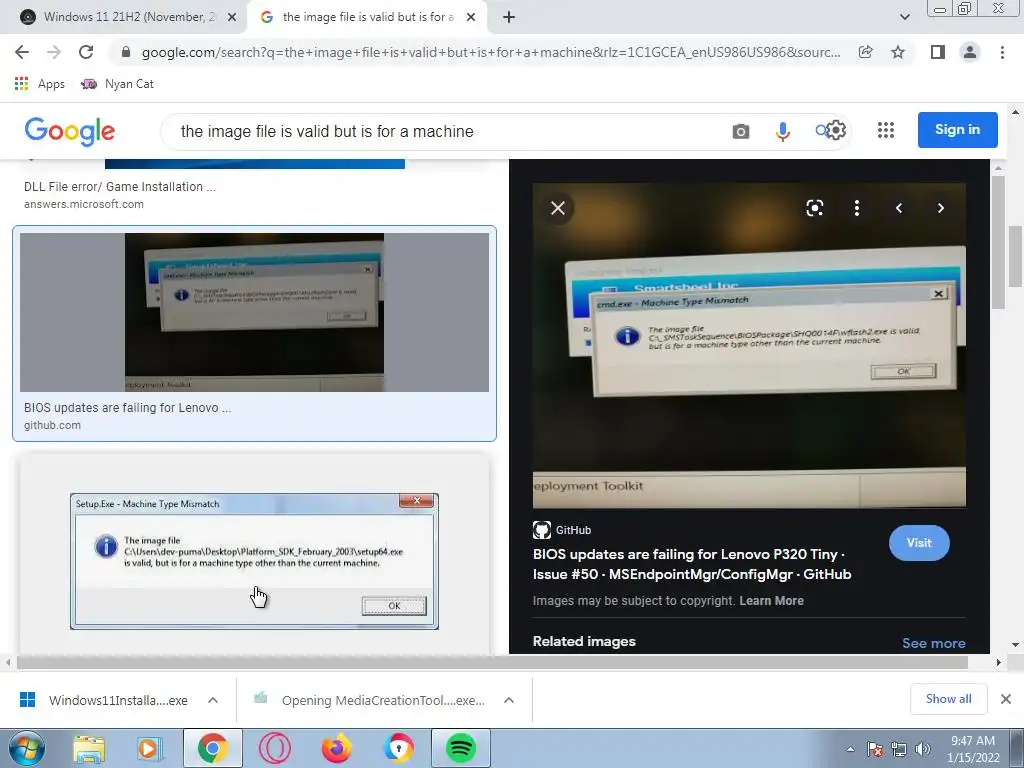
Task: Click the Visit button
Action: (919, 543)
